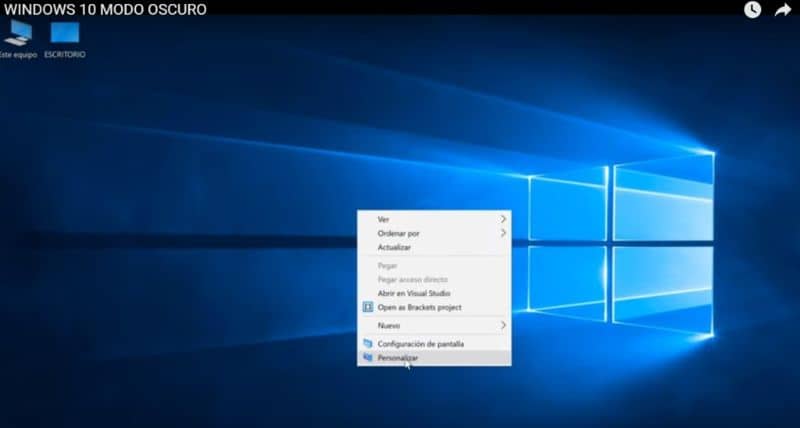The image size is (800, 428).
Task: Open the ESCRITORIO desktop shortcut
Action: coord(65,39)
